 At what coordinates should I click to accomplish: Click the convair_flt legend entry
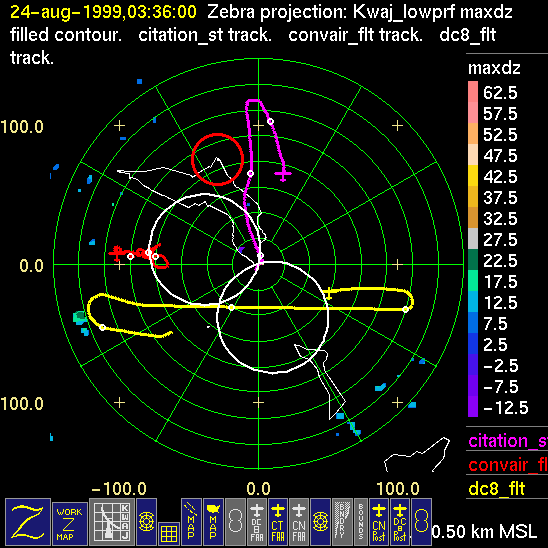(x=507, y=465)
